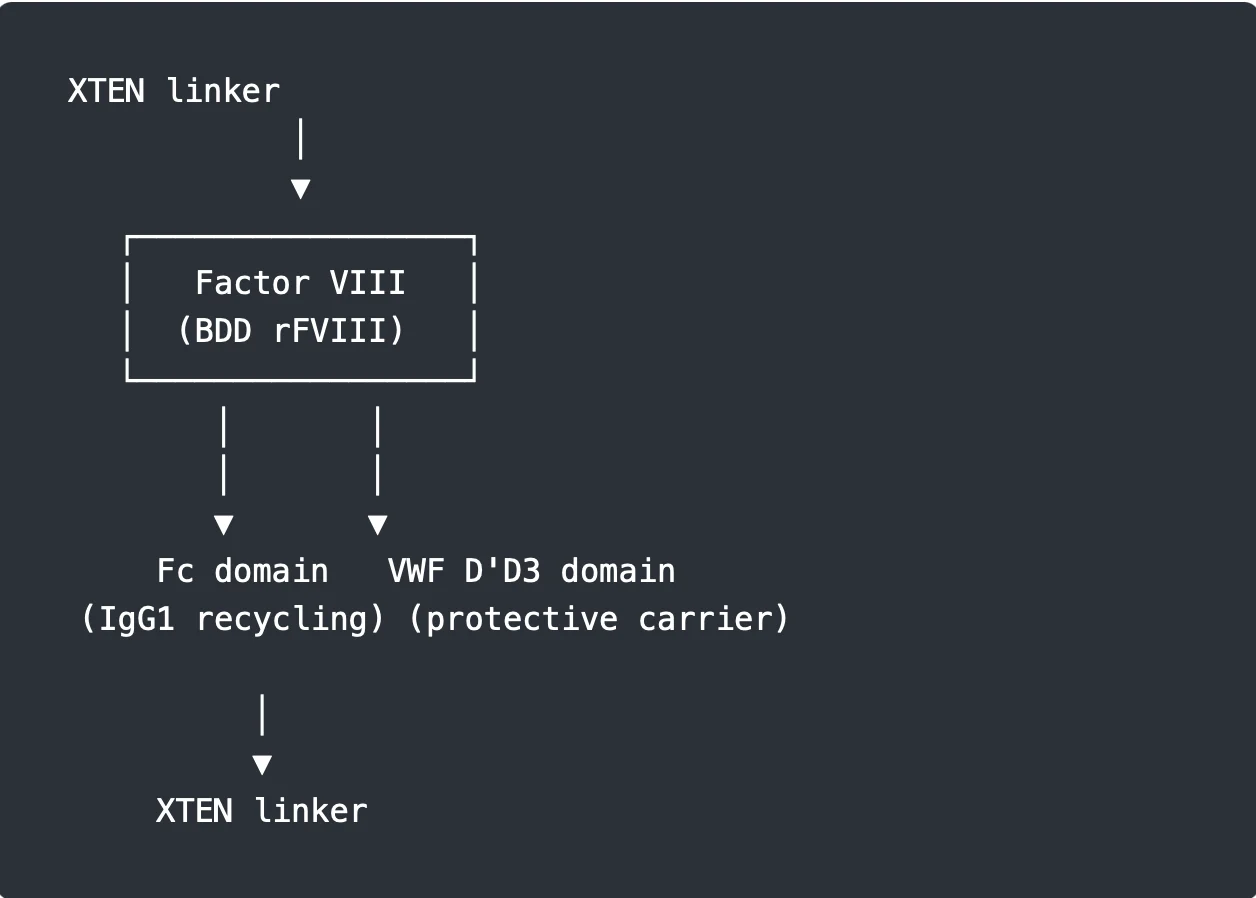This screenshot has width=1256, height=898.
Task: Click the vertical line below IgG1 recycling
Action: (x=262, y=714)
